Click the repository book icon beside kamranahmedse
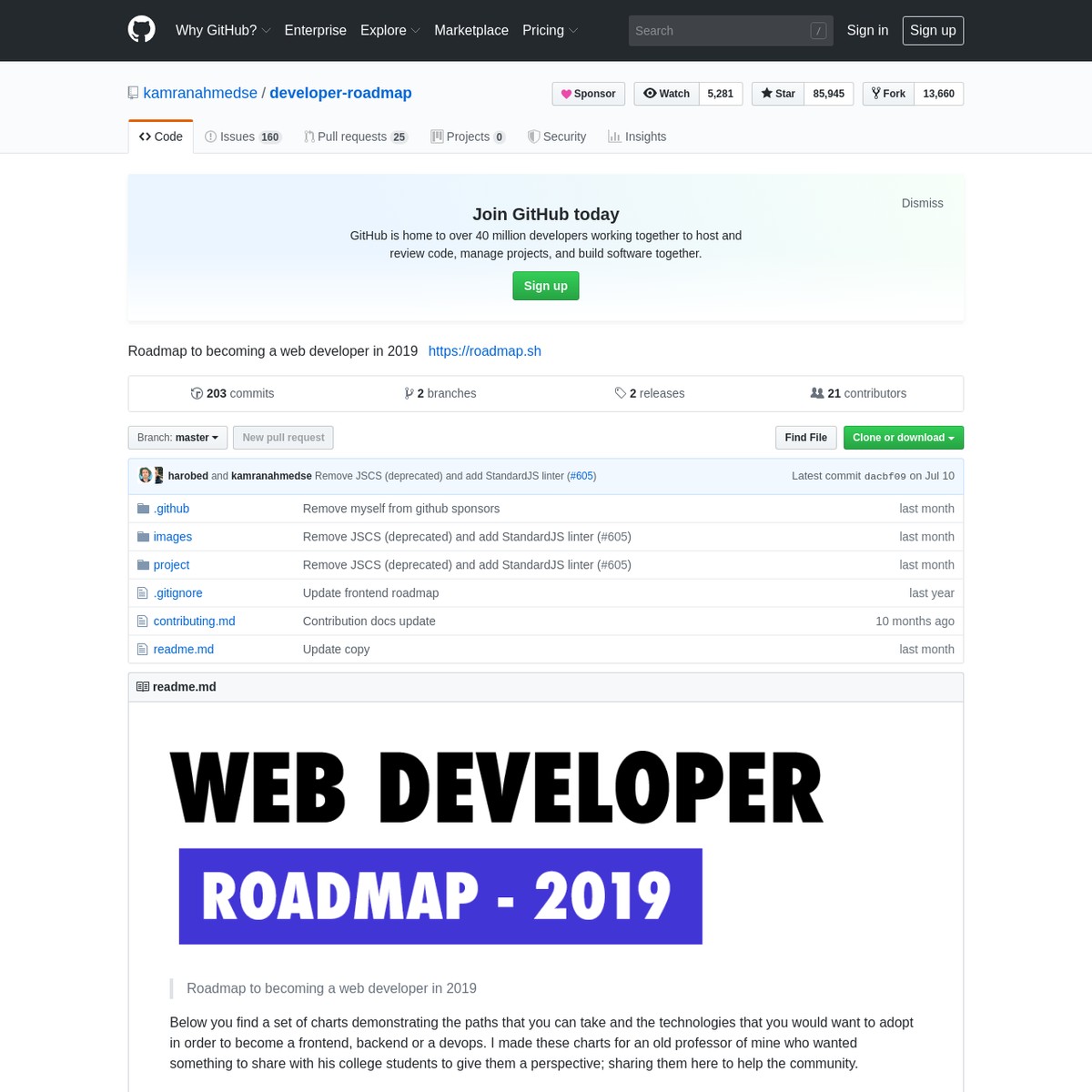Screen dimensions: 1092x1092 (x=133, y=93)
